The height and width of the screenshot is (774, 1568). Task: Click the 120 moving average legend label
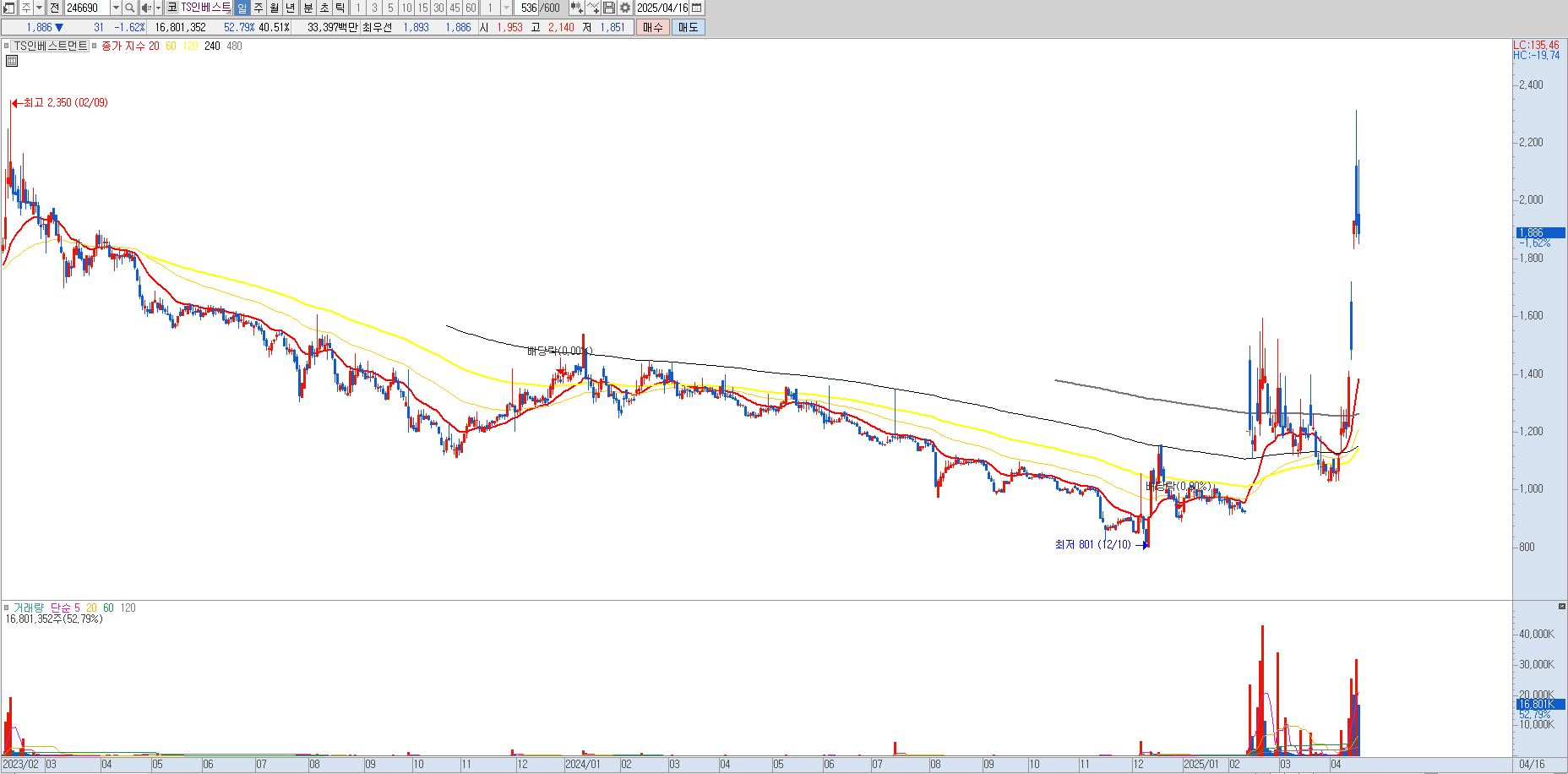(190, 46)
